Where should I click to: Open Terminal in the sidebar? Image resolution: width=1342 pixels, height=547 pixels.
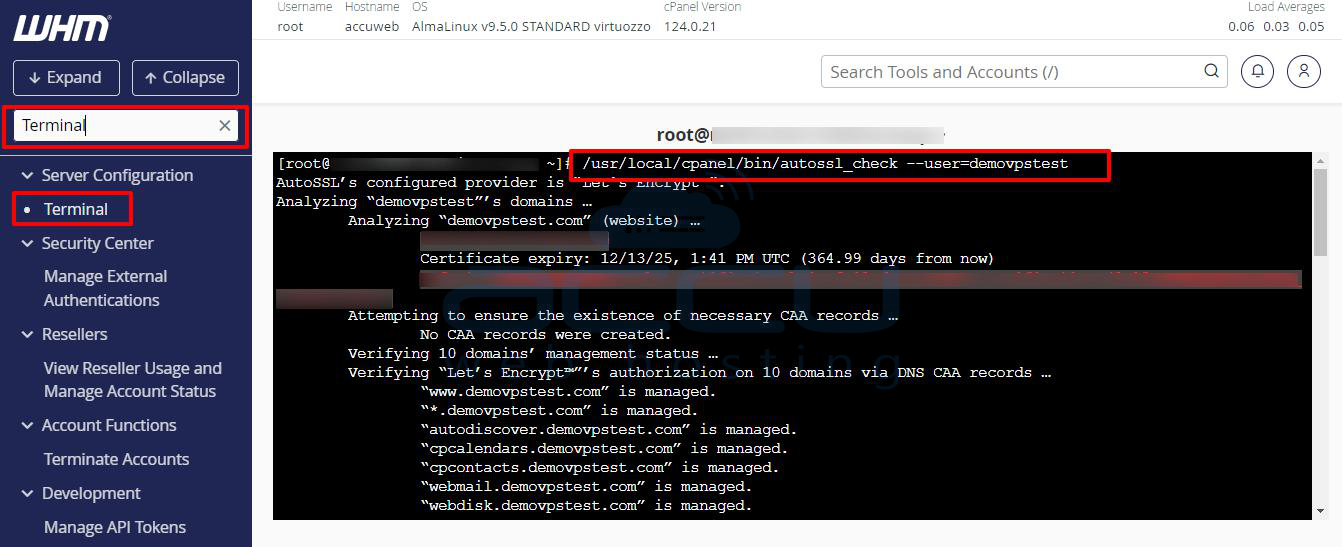pos(75,209)
